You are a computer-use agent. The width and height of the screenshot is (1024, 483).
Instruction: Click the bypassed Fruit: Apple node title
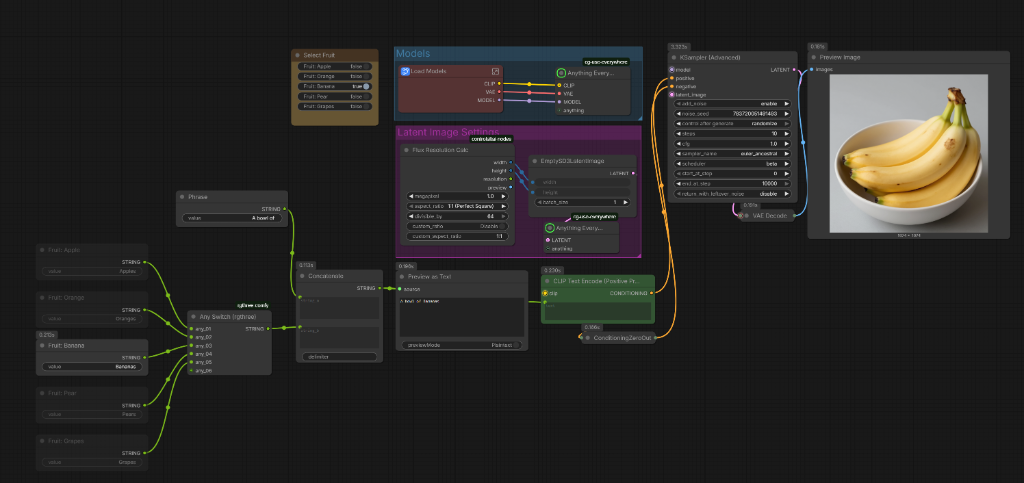tap(65, 250)
